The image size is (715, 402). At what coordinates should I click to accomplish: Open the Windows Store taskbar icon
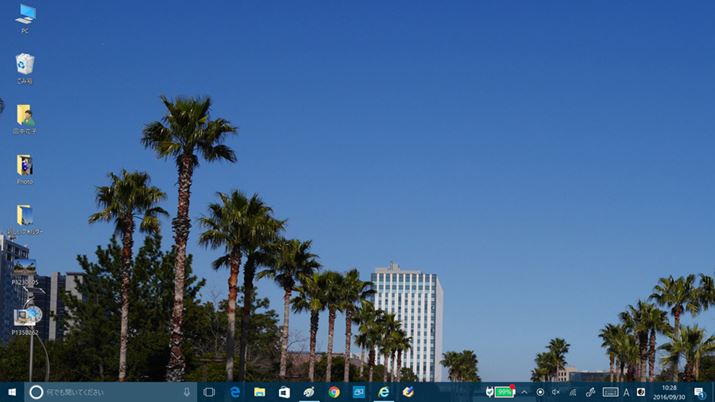(x=284, y=392)
